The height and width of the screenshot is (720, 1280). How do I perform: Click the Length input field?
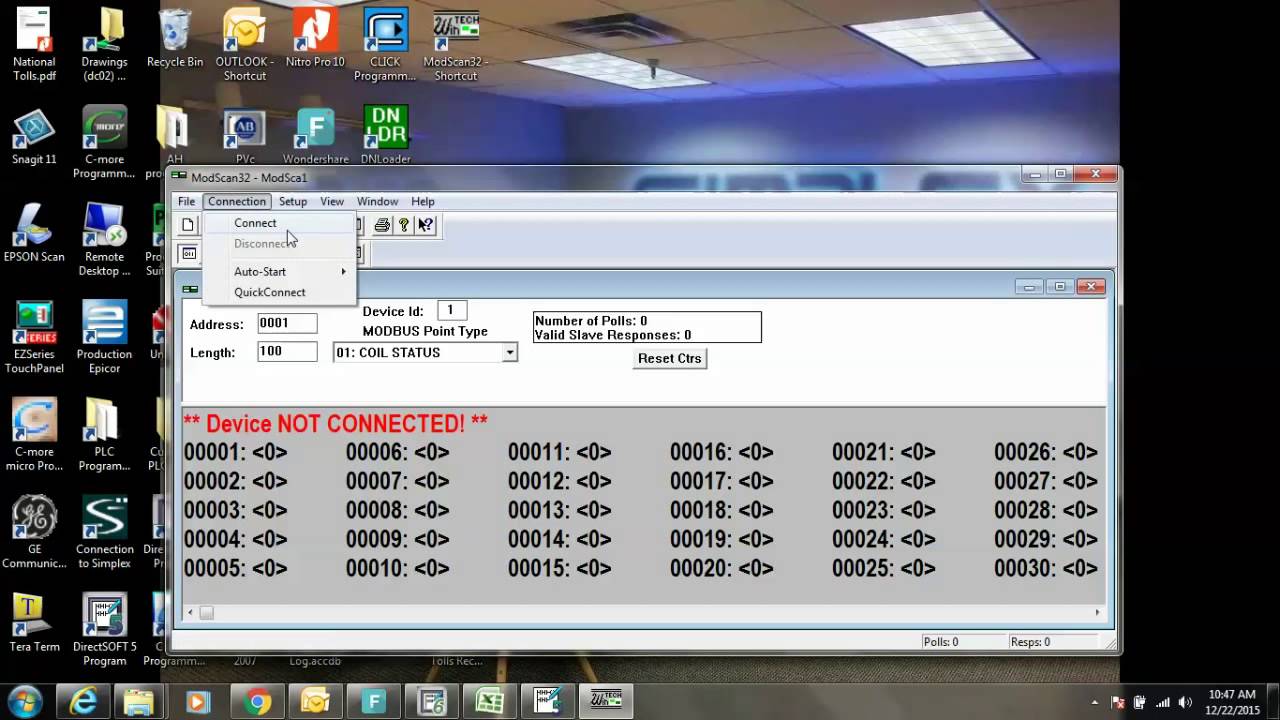tap(287, 351)
